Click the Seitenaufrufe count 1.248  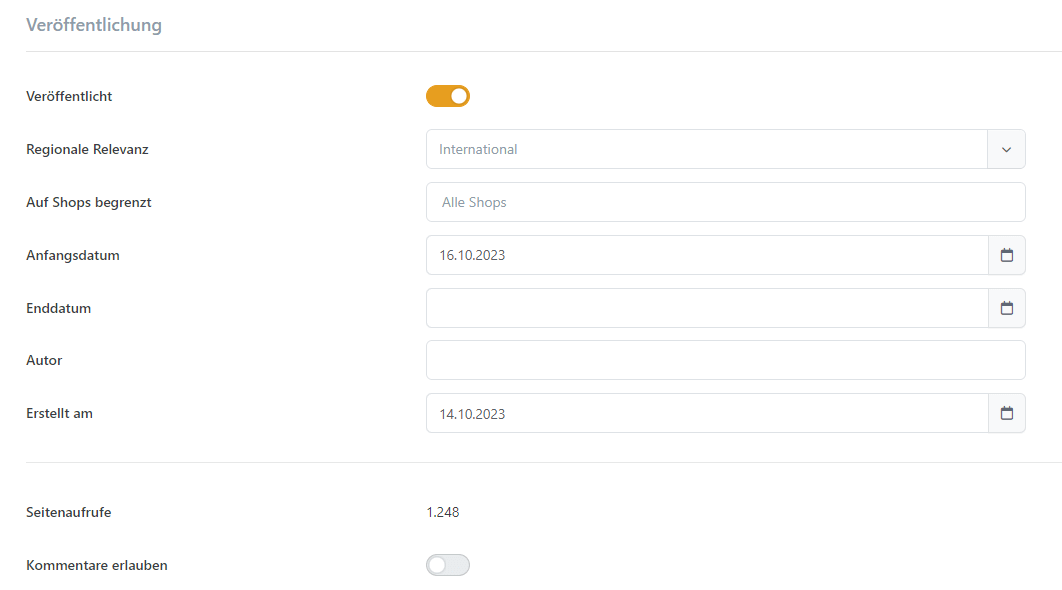pyautogui.click(x=443, y=513)
